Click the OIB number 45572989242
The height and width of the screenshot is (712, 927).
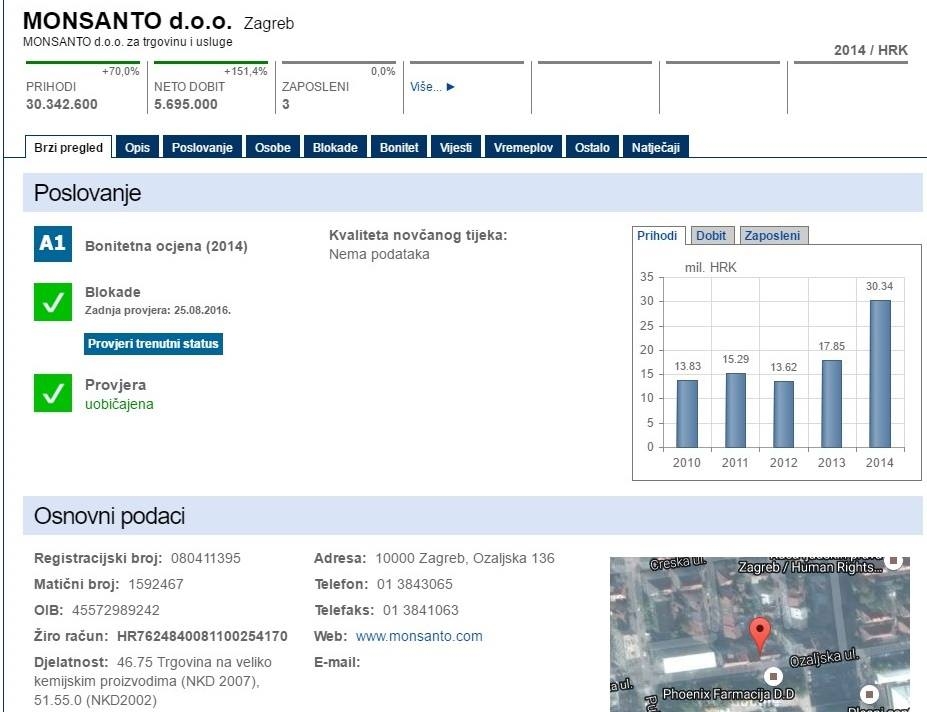point(116,610)
